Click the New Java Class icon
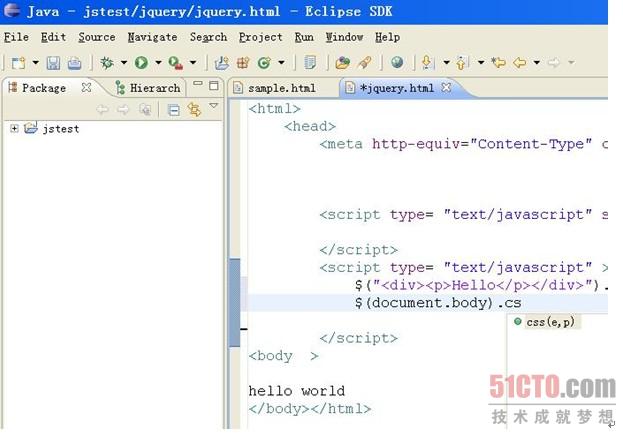 click(x=264, y=63)
